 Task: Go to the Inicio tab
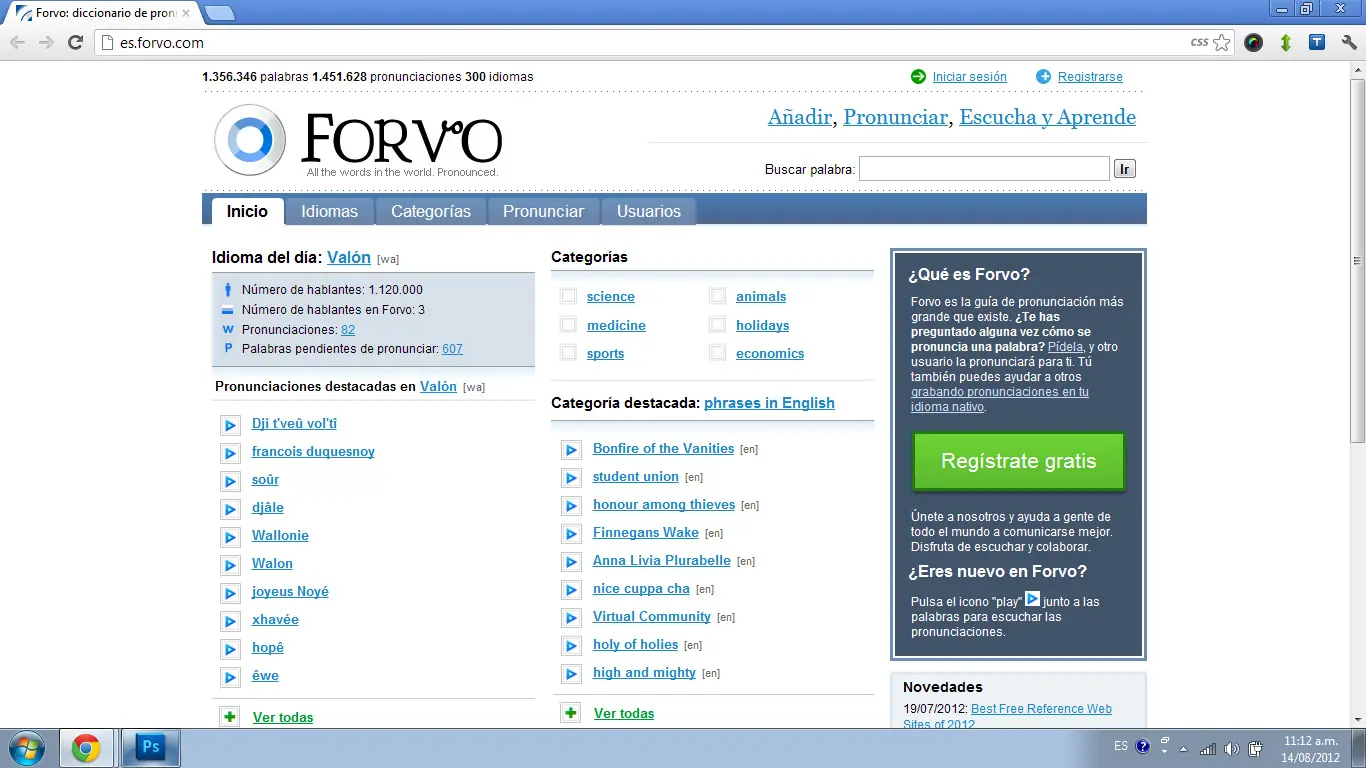click(x=247, y=211)
